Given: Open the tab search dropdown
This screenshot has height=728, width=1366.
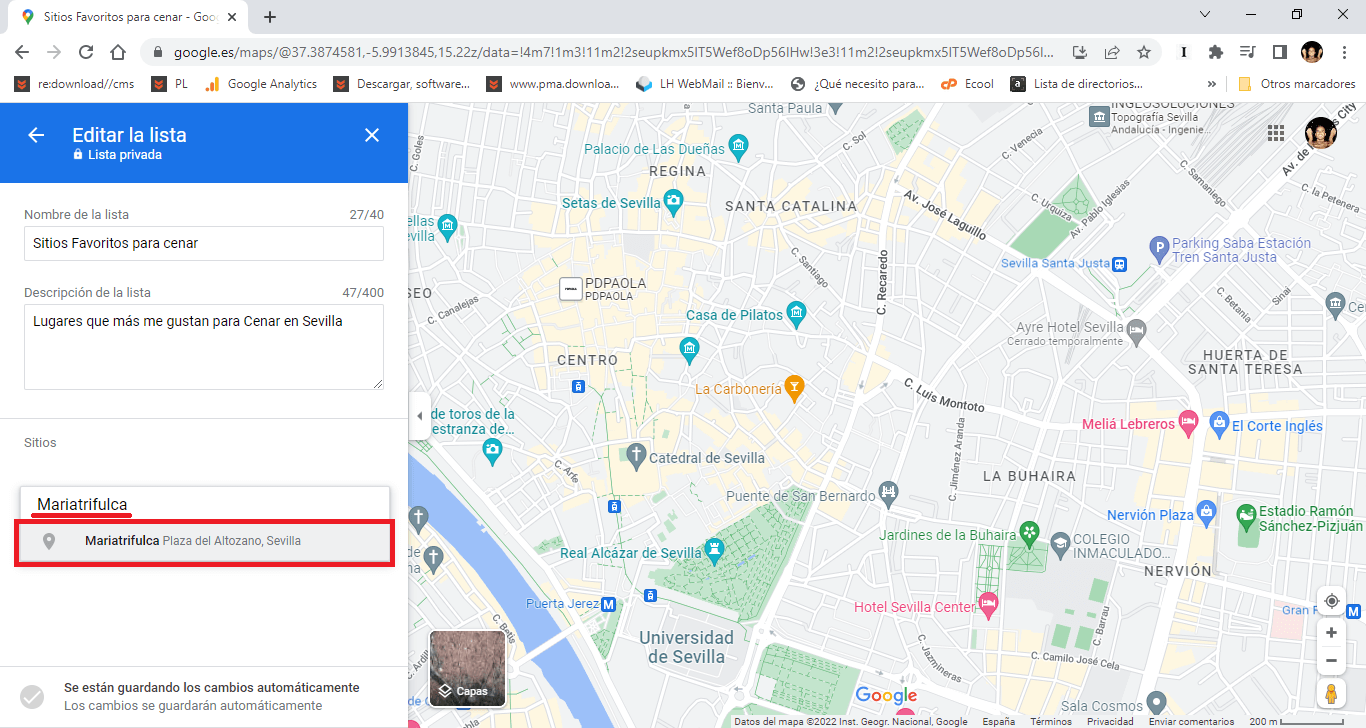Looking at the screenshot, I should (x=1205, y=15).
